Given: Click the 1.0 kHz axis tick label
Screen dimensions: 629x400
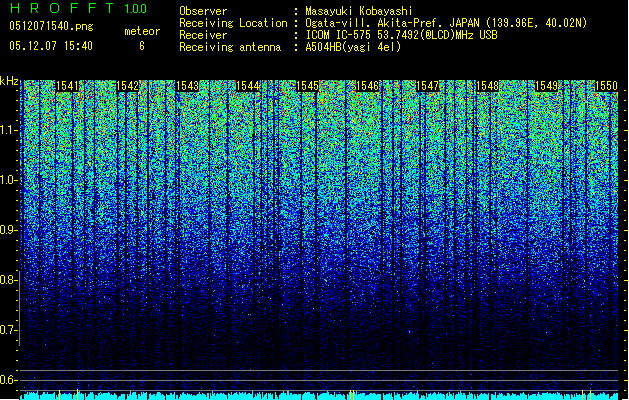Looking at the screenshot, I should pyautogui.click(x=8, y=180).
